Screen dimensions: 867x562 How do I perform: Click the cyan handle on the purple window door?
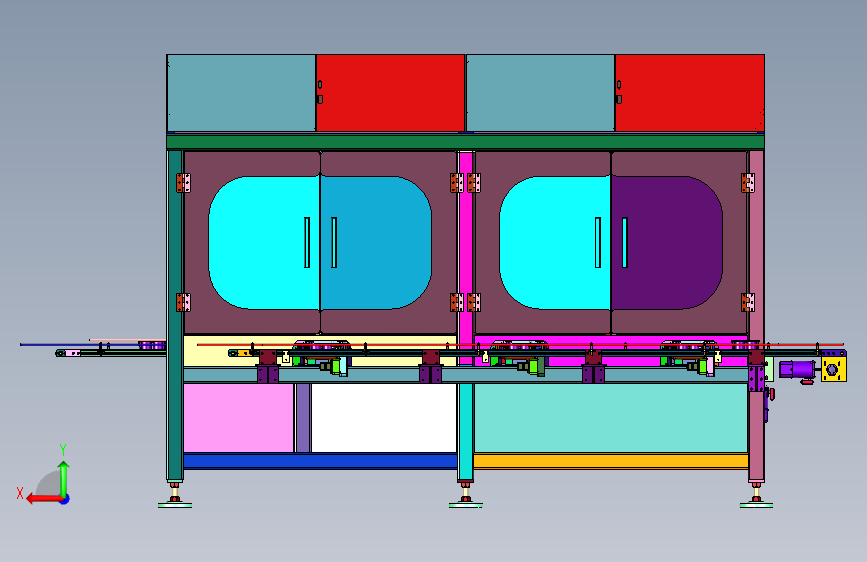point(625,242)
